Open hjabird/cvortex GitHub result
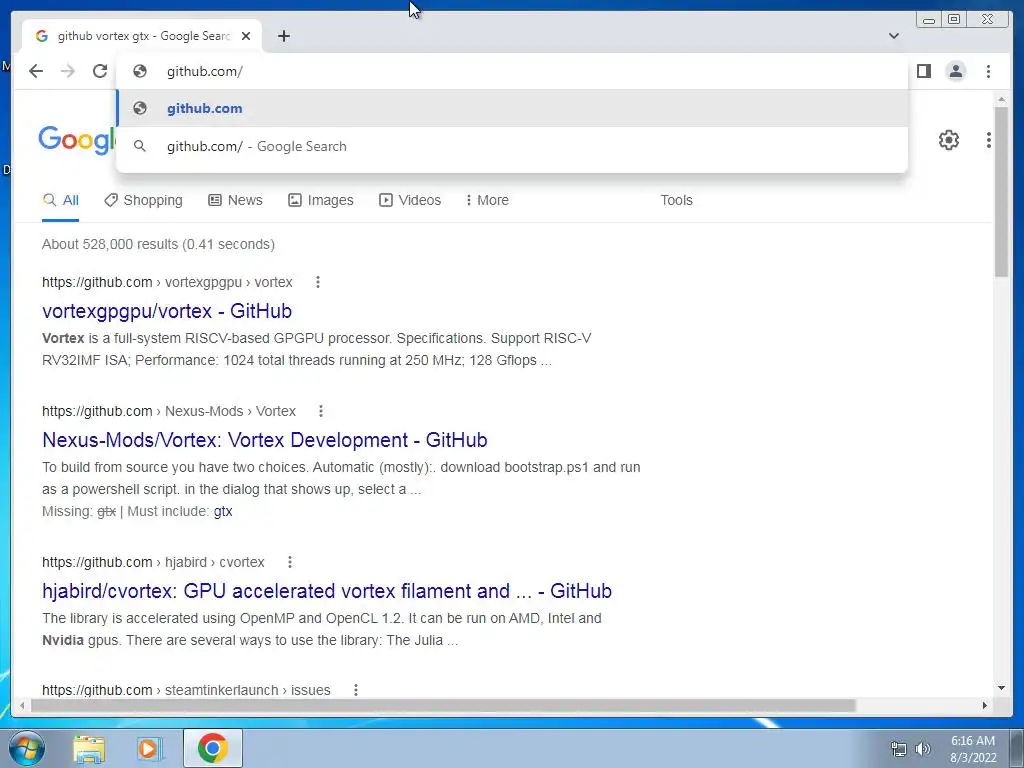 pyautogui.click(x=327, y=591)
